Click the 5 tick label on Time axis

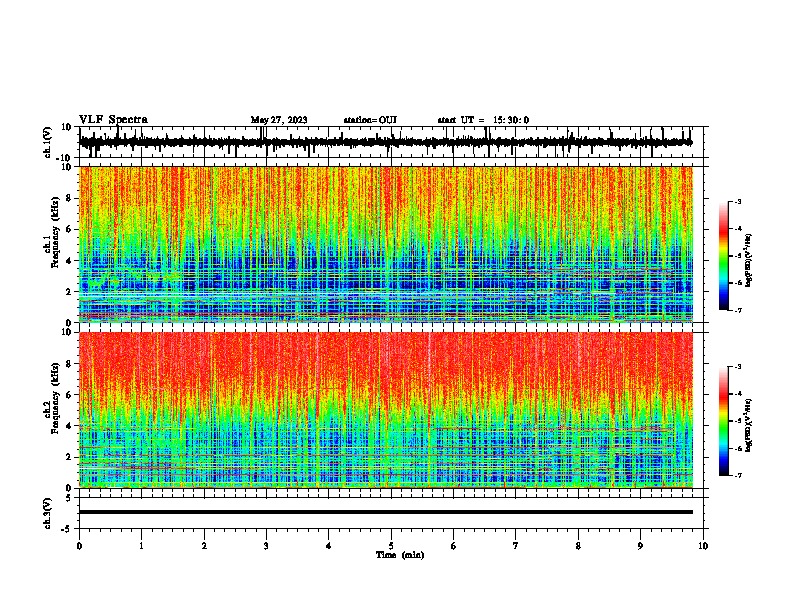[x=391, y=546]
